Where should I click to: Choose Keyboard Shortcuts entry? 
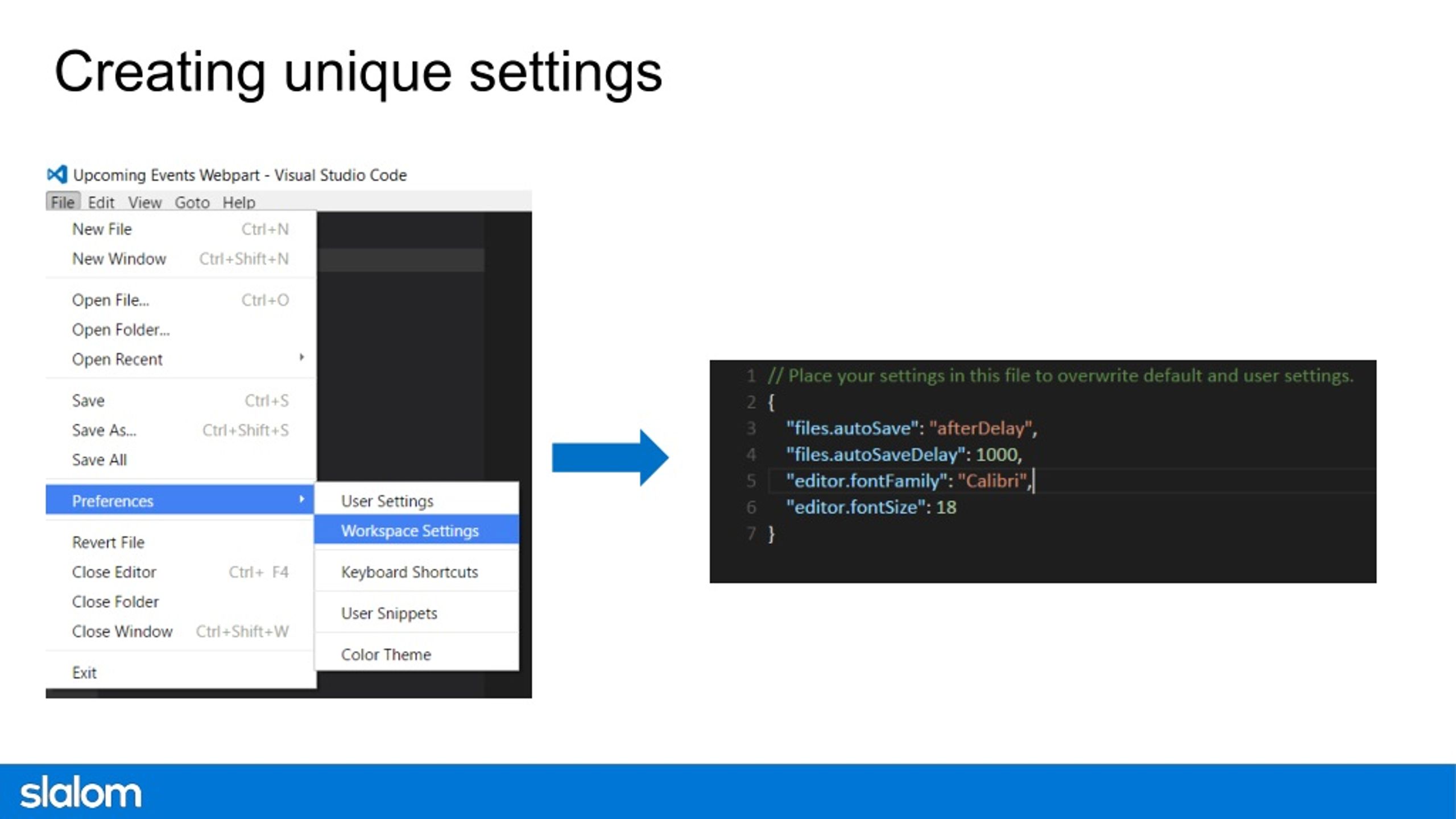click(x=416, y=572)
